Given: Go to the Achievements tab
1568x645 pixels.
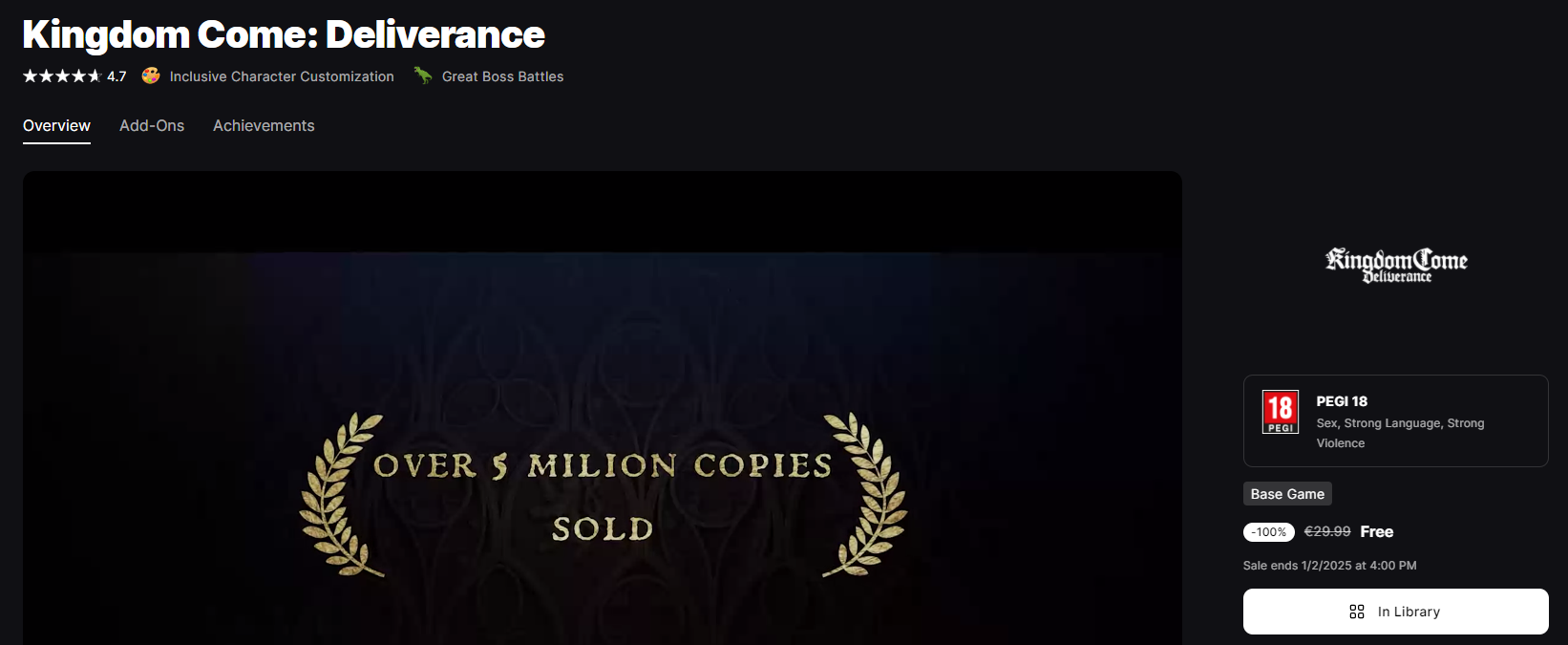Looking at the screenshot, I should [x=264, y=126].
